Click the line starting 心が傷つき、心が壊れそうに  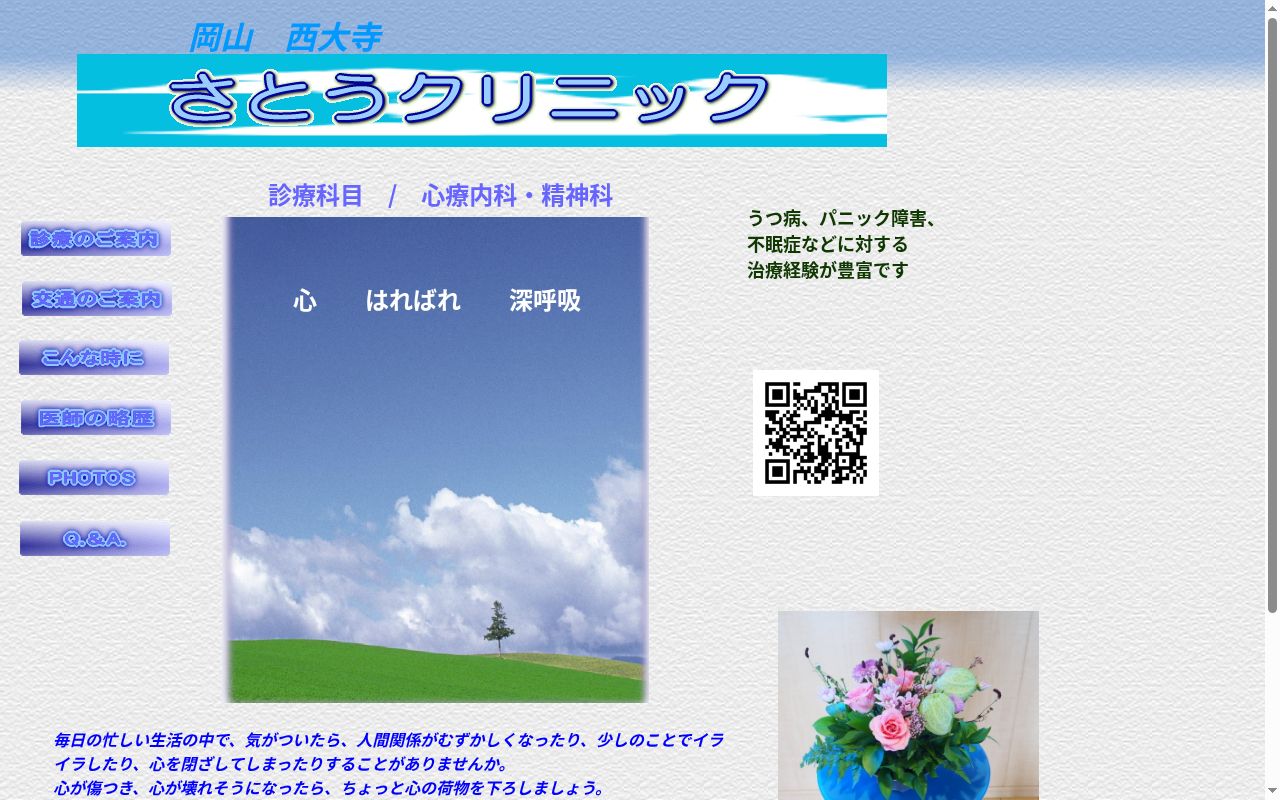330,788
